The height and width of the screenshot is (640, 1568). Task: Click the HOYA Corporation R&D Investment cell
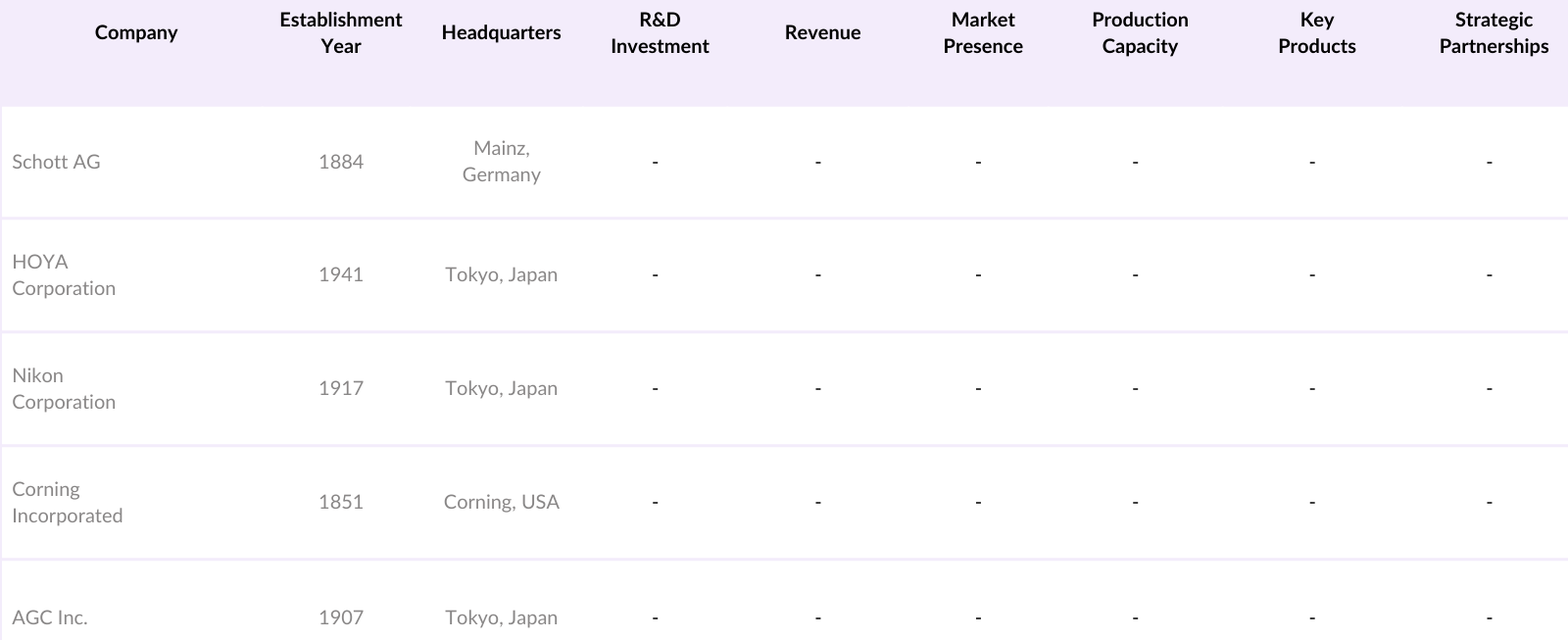pos(656,274)
